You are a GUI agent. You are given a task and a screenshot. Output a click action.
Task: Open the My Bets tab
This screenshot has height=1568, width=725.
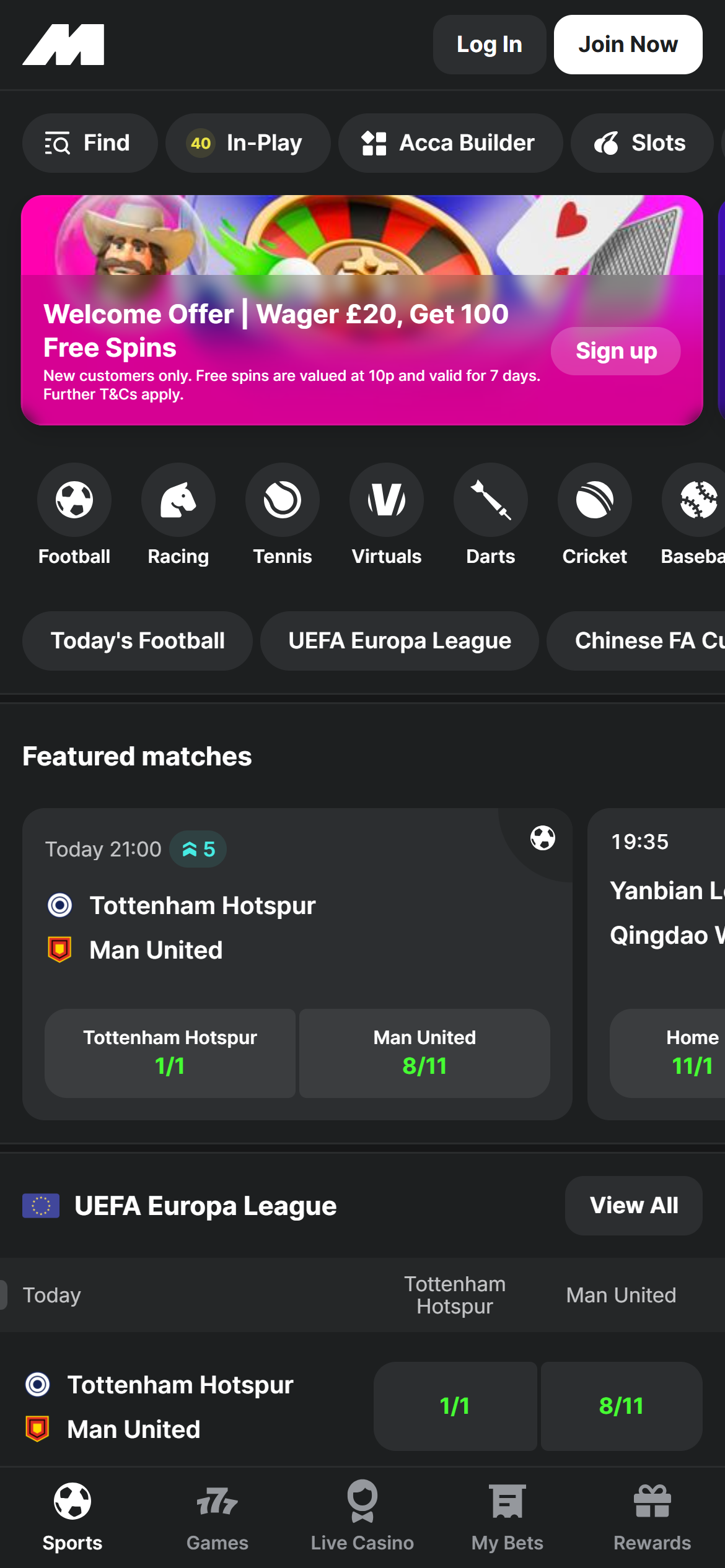pyautogui.click(x=507, y=1516)
